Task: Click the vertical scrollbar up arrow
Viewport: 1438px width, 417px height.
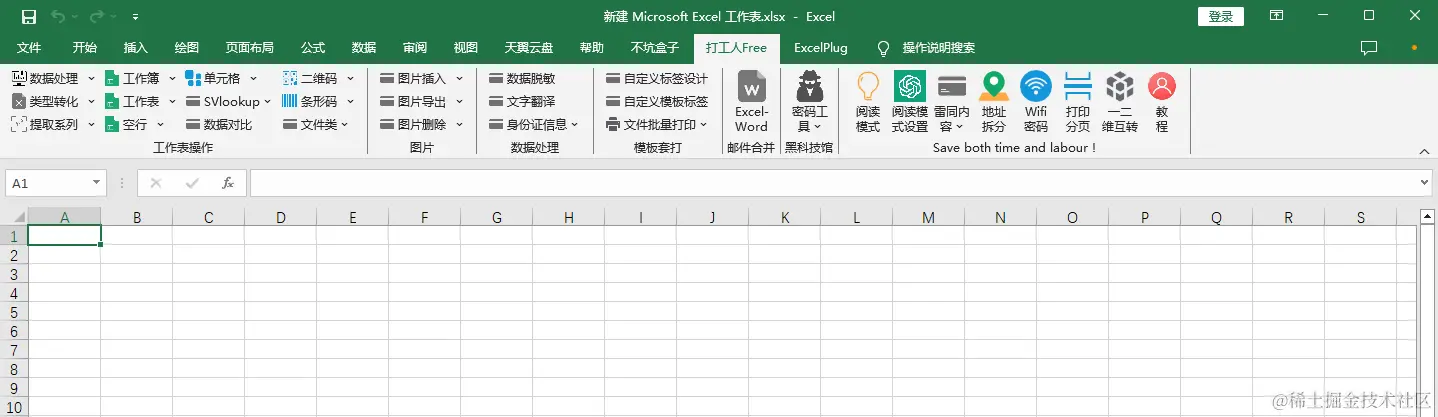Action: (1428, 217)
